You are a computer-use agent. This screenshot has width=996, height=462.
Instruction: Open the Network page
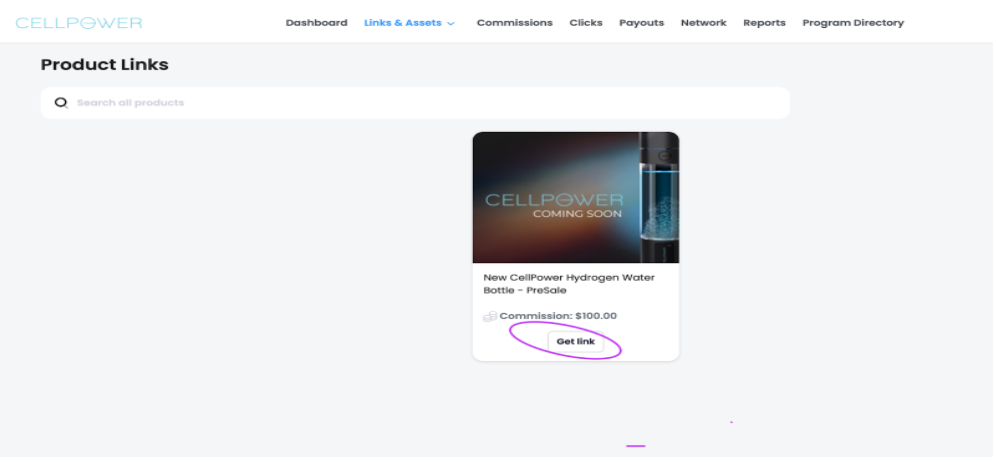pyautogui.click(x=703, y=23)
